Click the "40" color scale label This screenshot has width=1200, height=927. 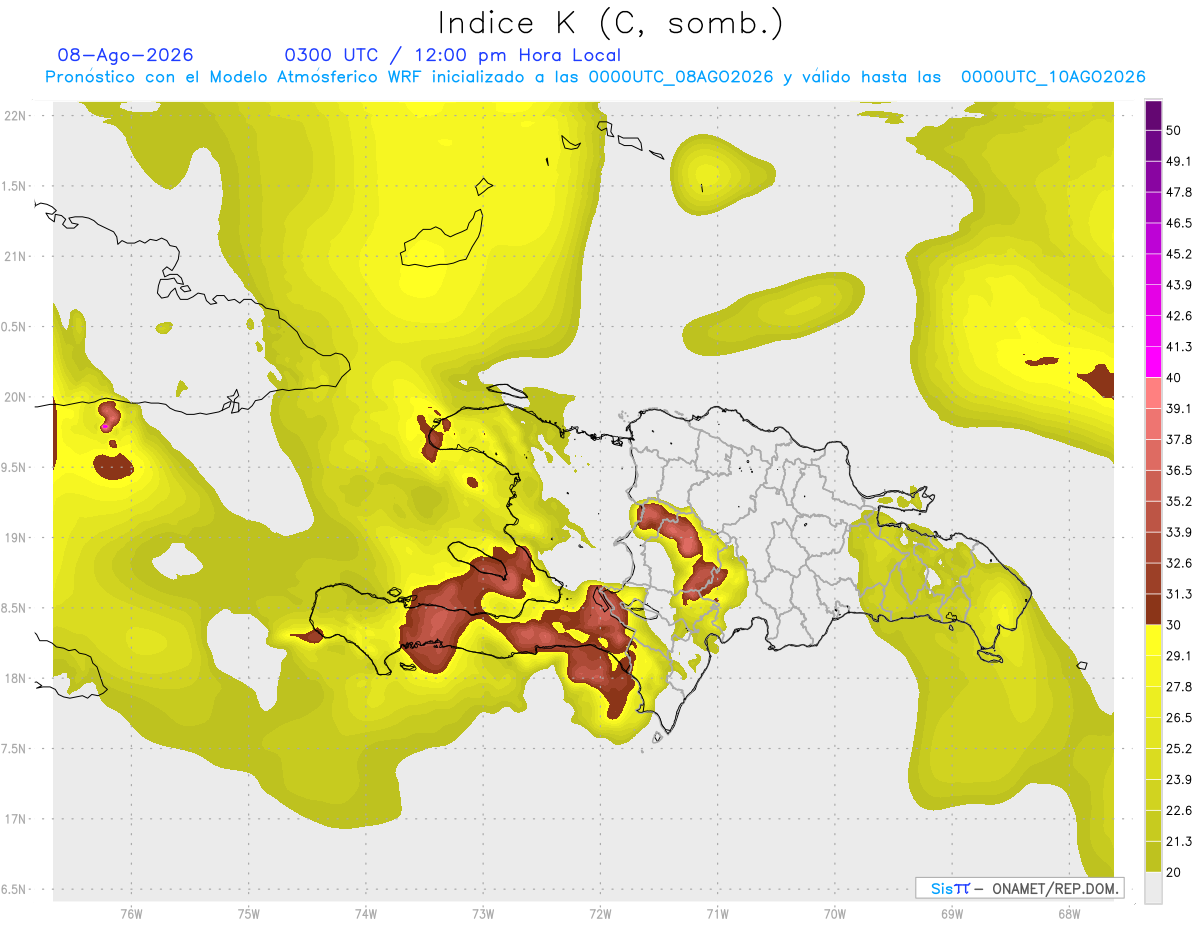pyautogui.click(x=1174, y=378)
